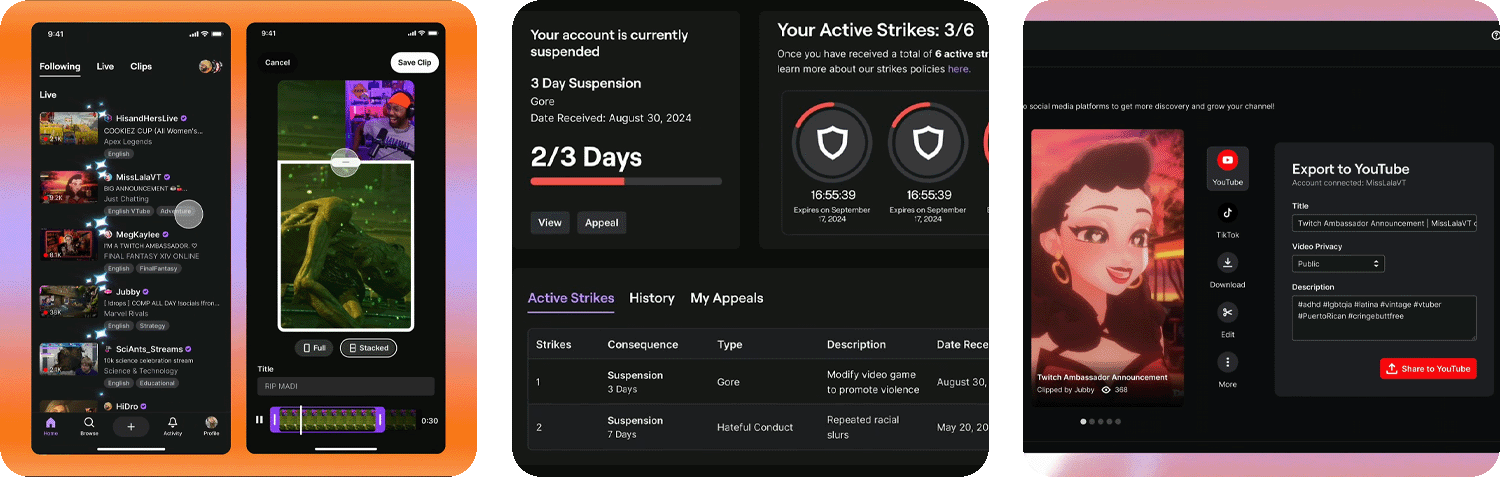Select the Stacked layout option
This screenshot has width=1500, height=477.
click(x=368, y=348)
